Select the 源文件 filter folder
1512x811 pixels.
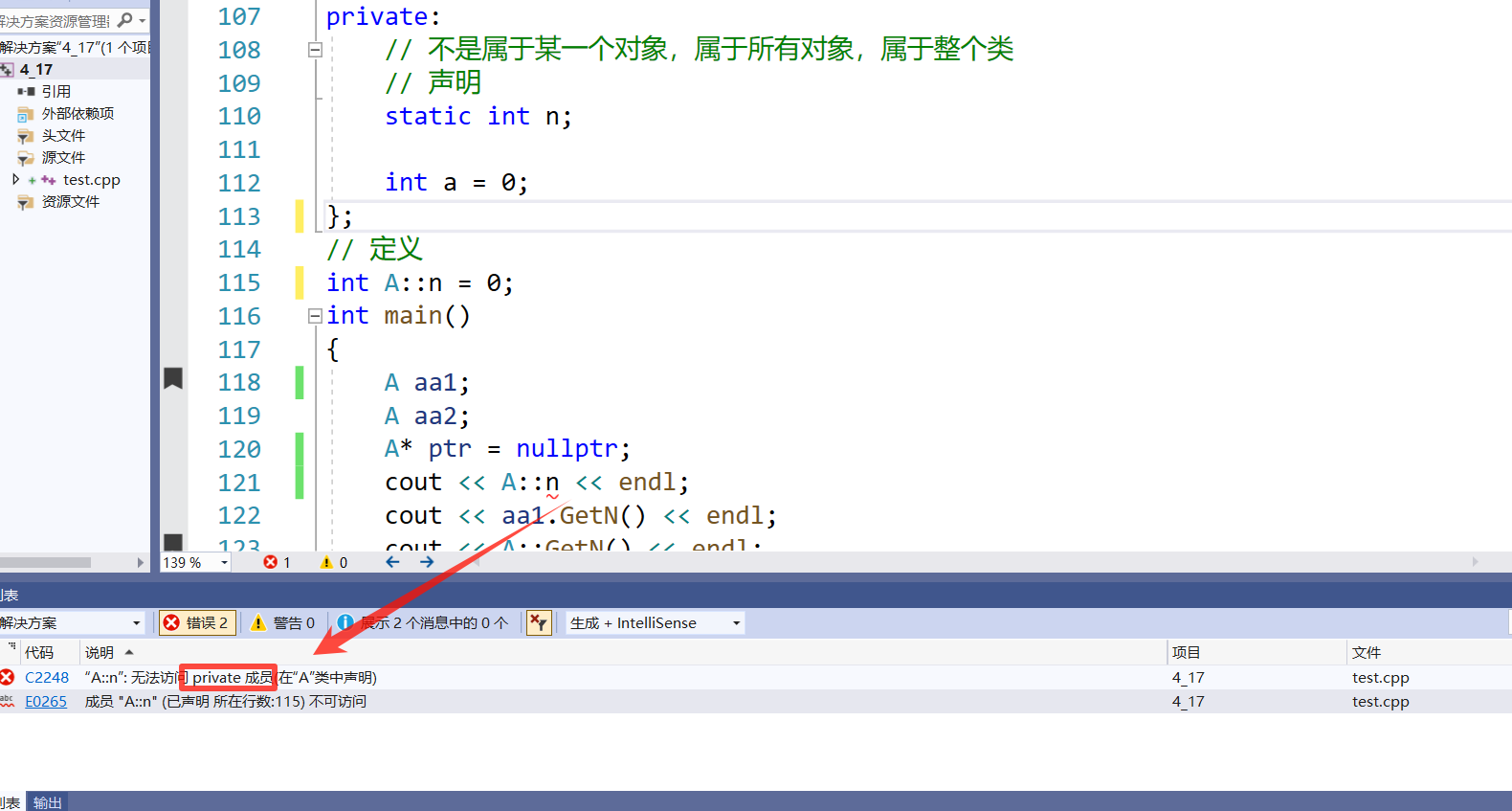tap(63, 157)
